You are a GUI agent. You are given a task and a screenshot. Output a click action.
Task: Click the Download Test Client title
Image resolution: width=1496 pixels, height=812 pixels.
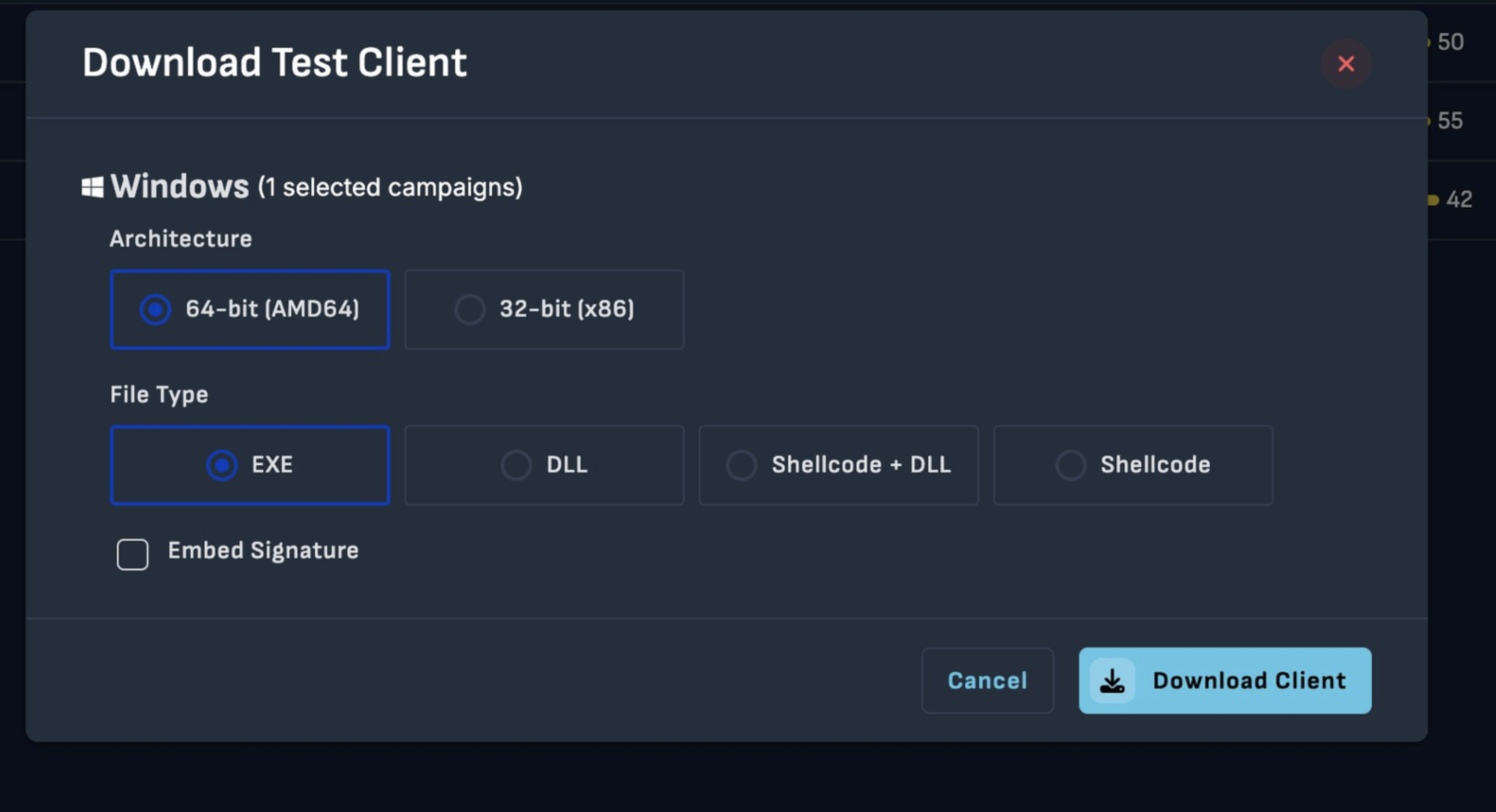[x=274, y=62]
